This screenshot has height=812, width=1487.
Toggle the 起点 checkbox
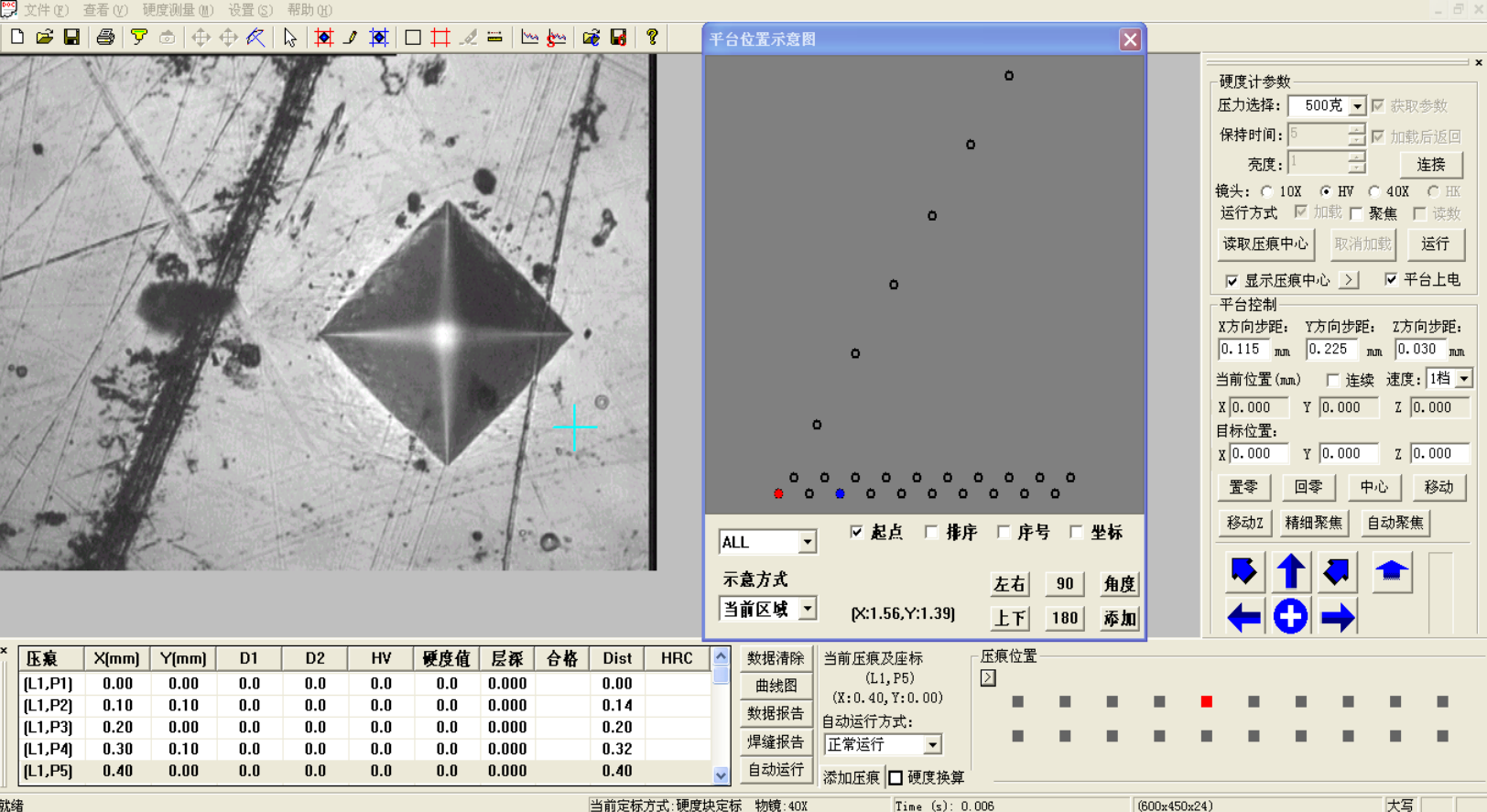pyautogui.click(x=857, y=532)
